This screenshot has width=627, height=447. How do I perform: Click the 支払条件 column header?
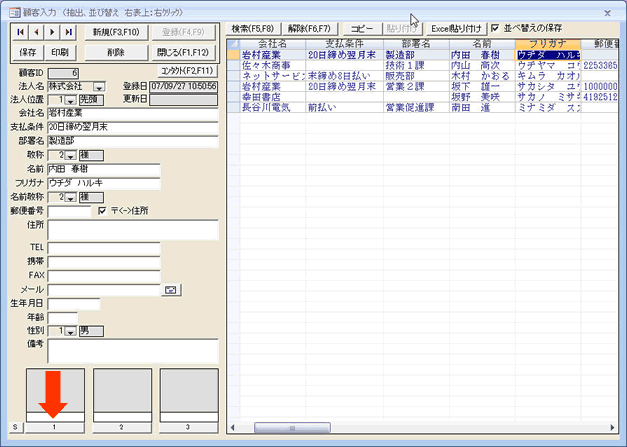click(x=344, y=44)
